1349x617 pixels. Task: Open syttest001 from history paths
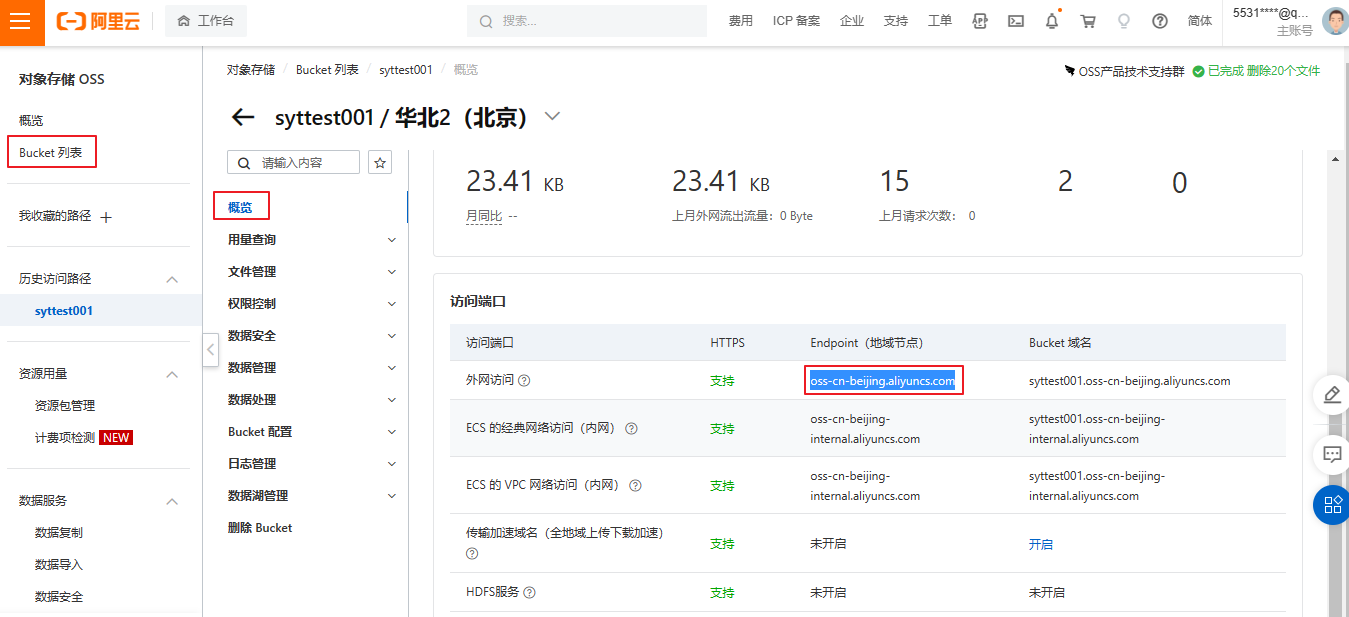pos(64,311)
